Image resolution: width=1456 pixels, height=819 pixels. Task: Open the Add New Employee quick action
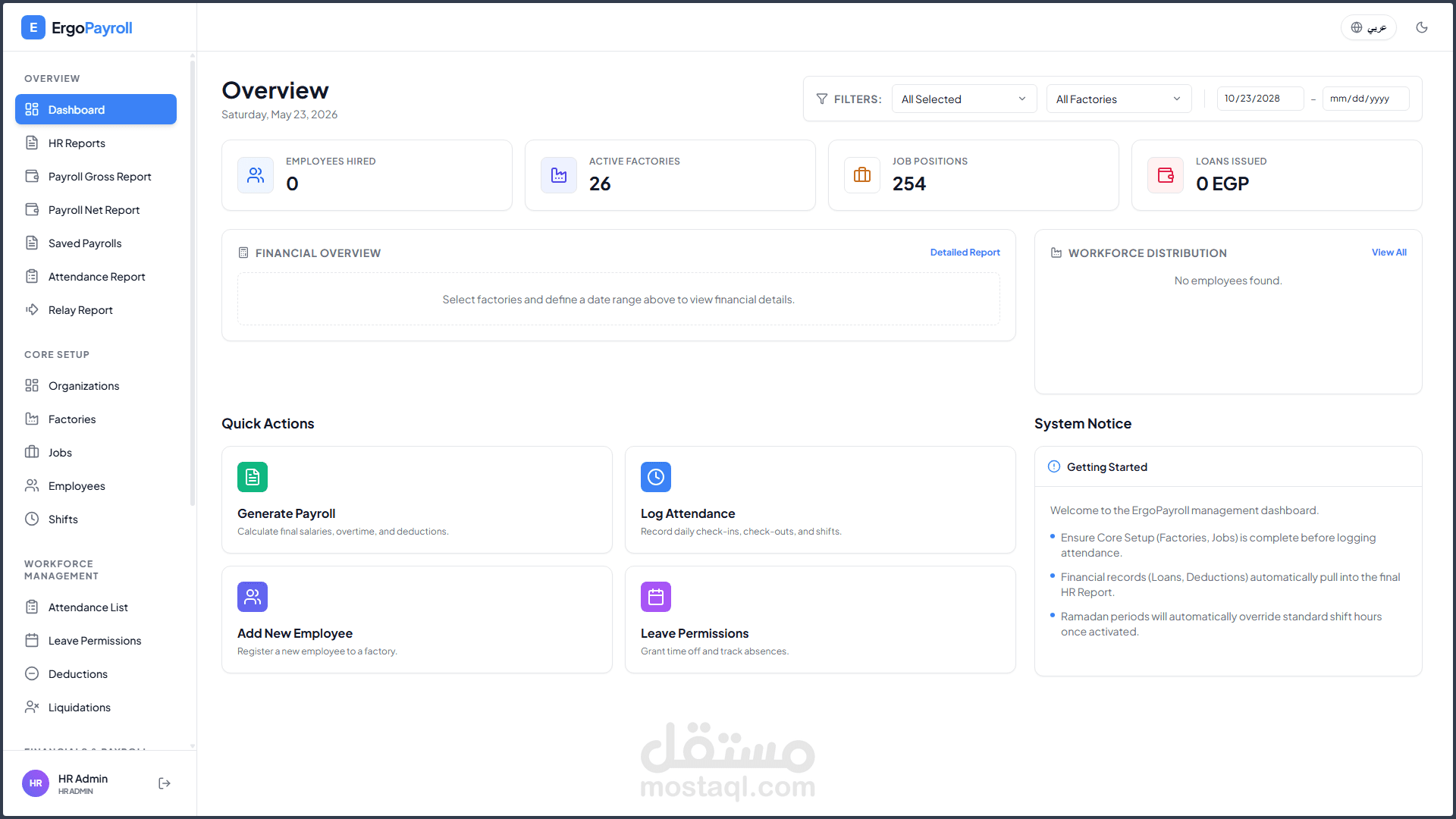pos(417,620)
